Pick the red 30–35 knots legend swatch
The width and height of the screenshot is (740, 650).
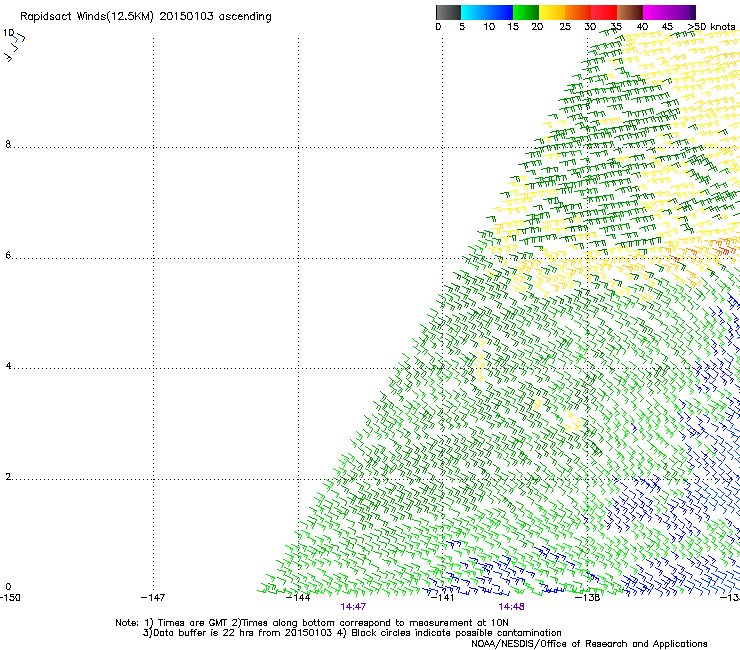pos(604,12)
